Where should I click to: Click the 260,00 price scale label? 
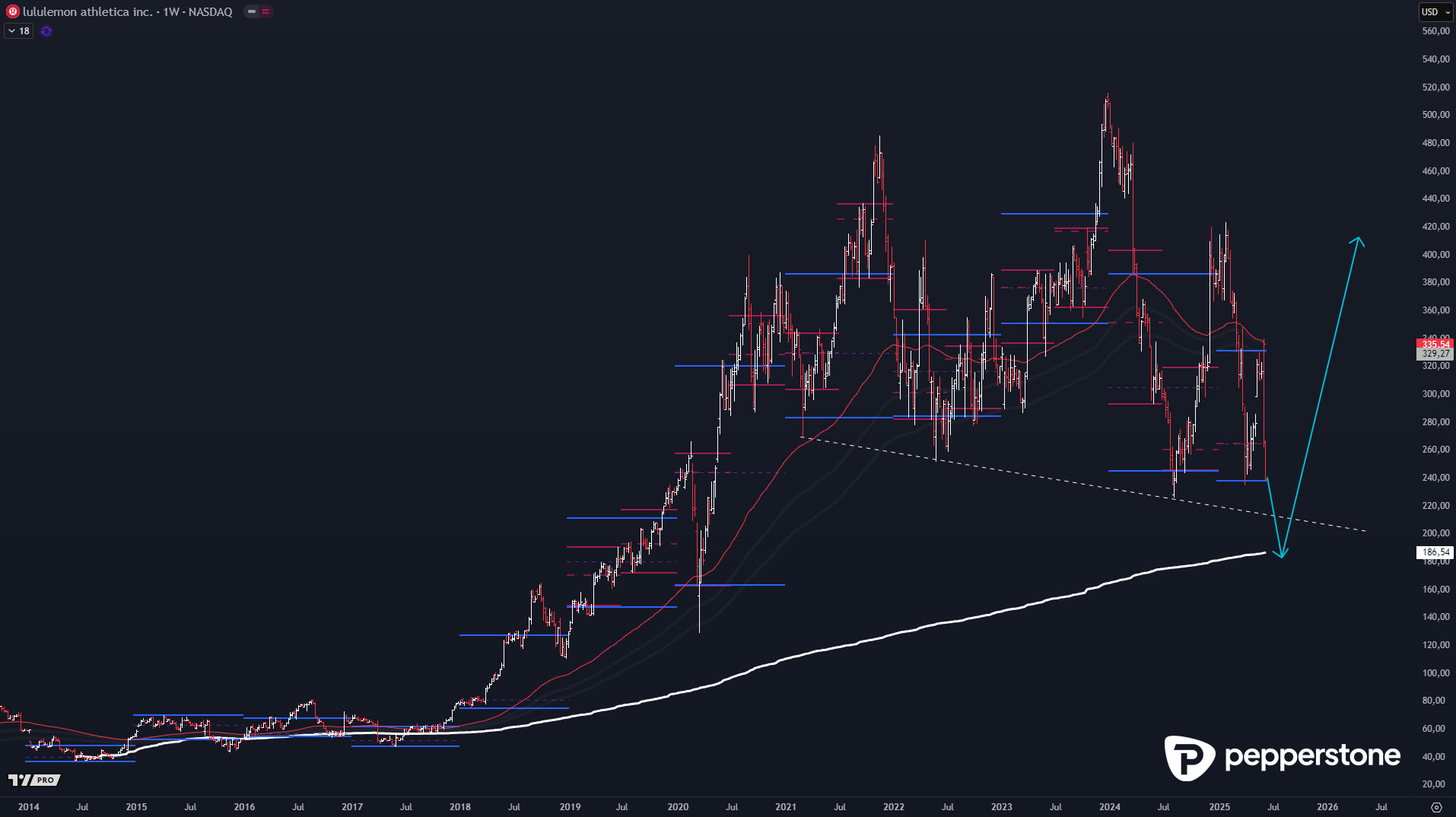pos(1435,450)
